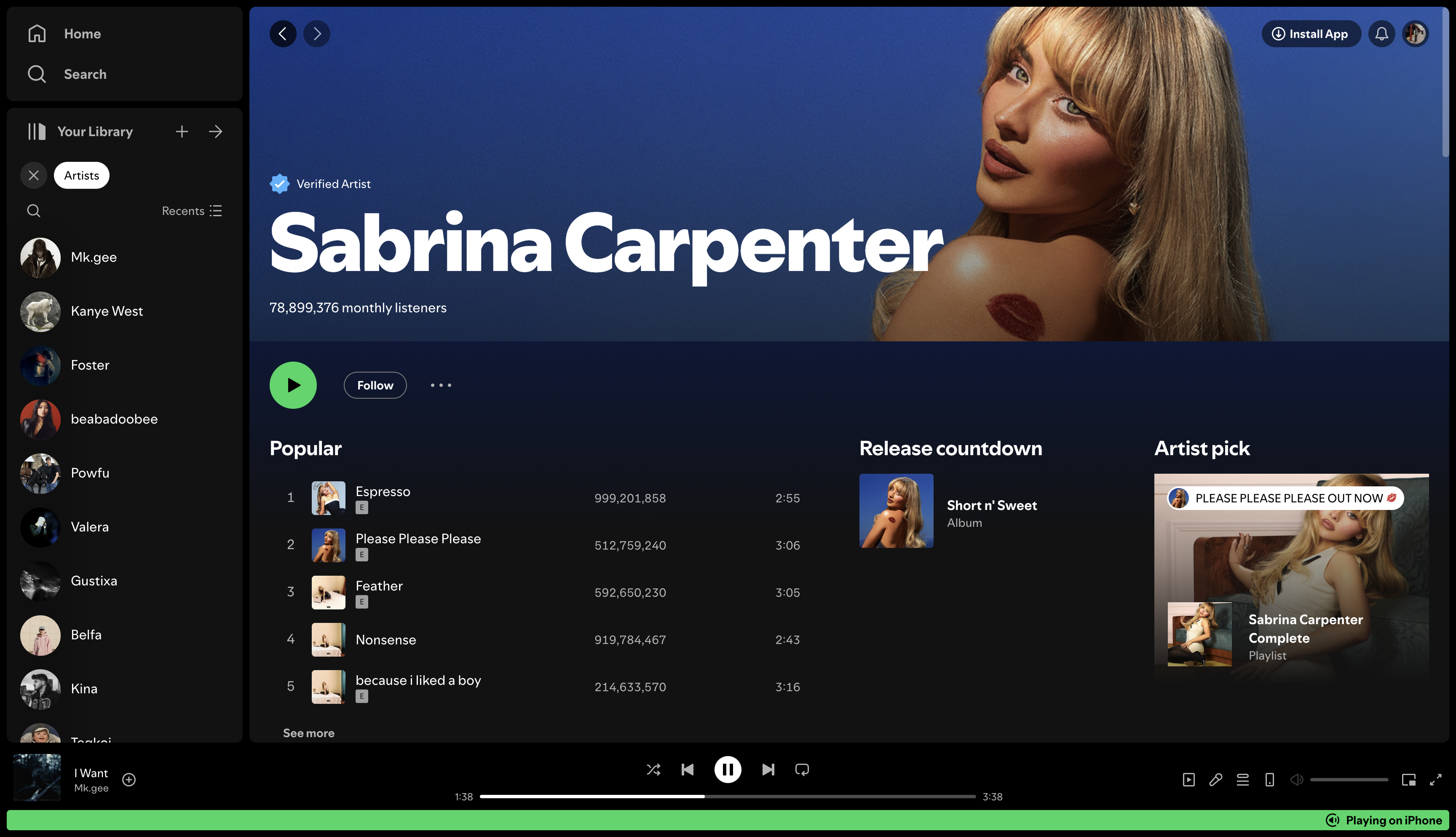
Task: Follow Sabrina Carpenter
Action: [375, 385]
